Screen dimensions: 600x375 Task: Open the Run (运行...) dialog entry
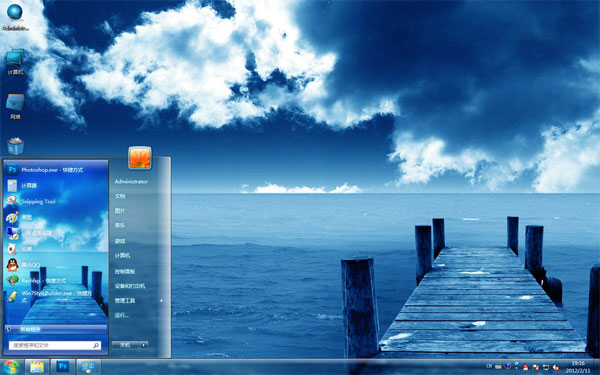click(x=122, y=316)
